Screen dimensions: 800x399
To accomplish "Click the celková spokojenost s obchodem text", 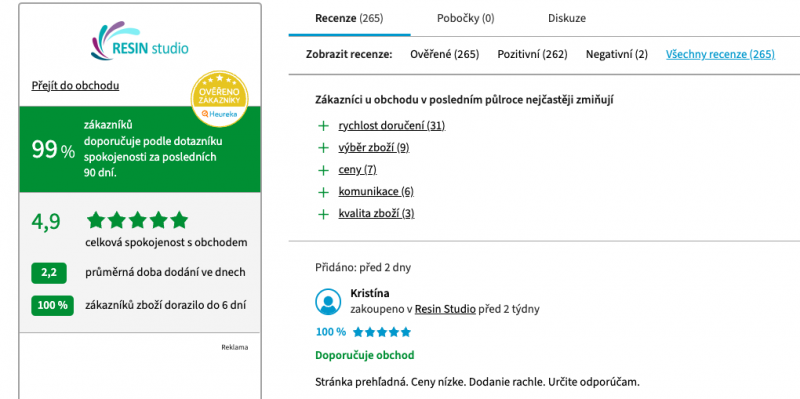I will pyautogui.click(x=166, y=242).
